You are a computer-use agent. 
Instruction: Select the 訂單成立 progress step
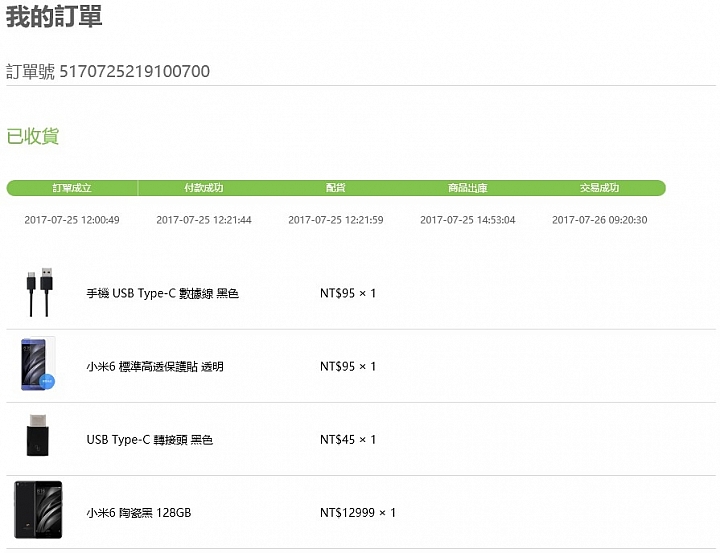click(72, 188)
